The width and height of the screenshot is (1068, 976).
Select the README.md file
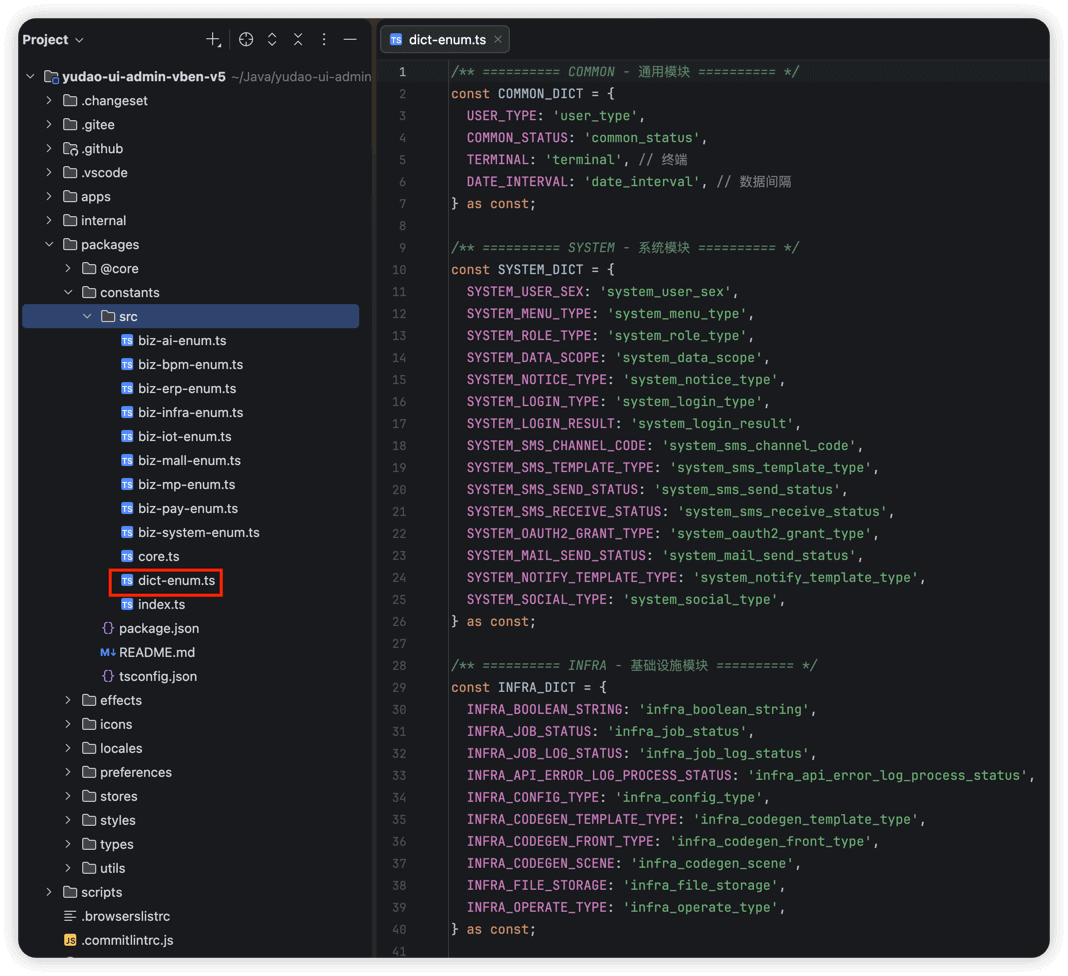156,652
